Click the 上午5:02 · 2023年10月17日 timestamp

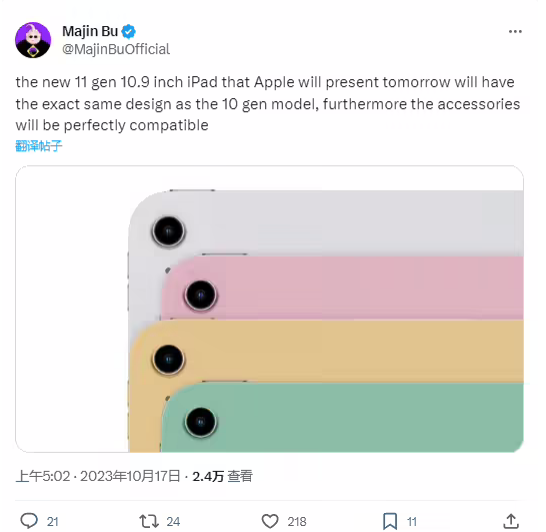98,476
